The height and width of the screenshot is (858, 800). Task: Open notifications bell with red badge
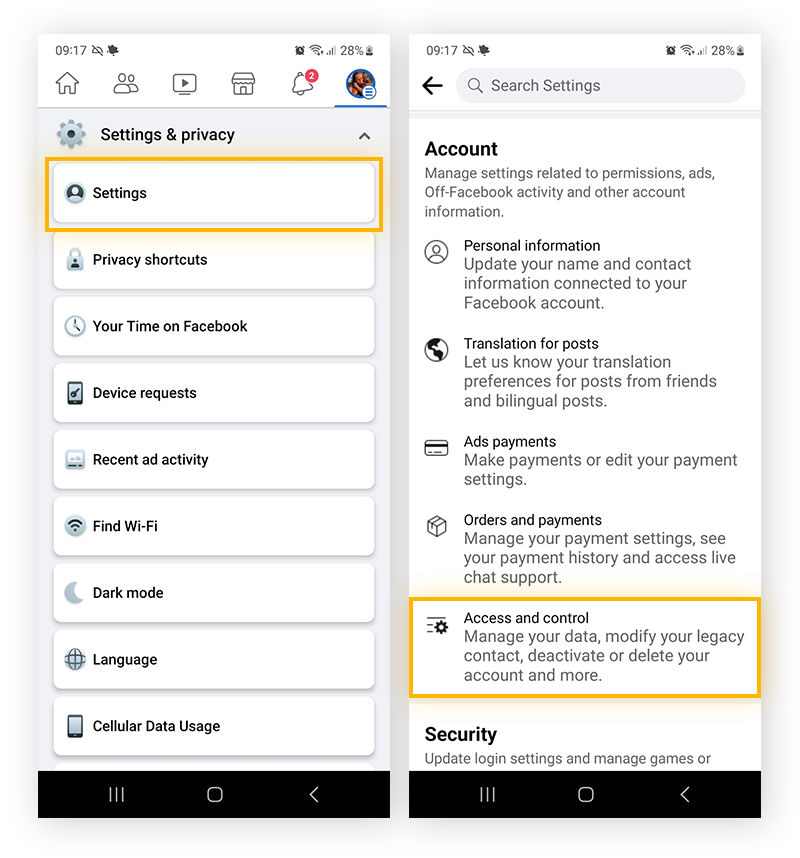coord(303,83)
